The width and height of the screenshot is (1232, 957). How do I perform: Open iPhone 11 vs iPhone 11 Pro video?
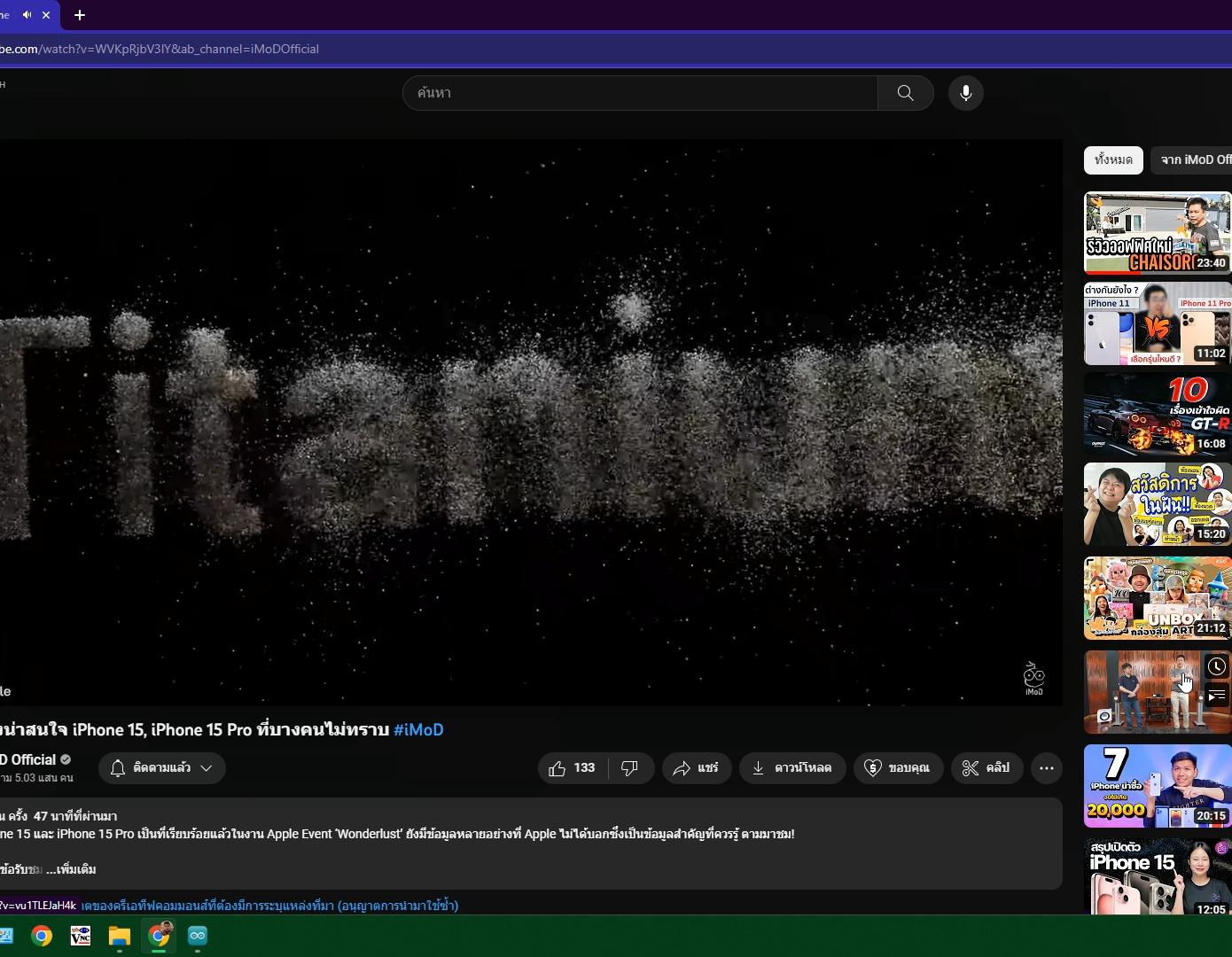coord(1158,323)
